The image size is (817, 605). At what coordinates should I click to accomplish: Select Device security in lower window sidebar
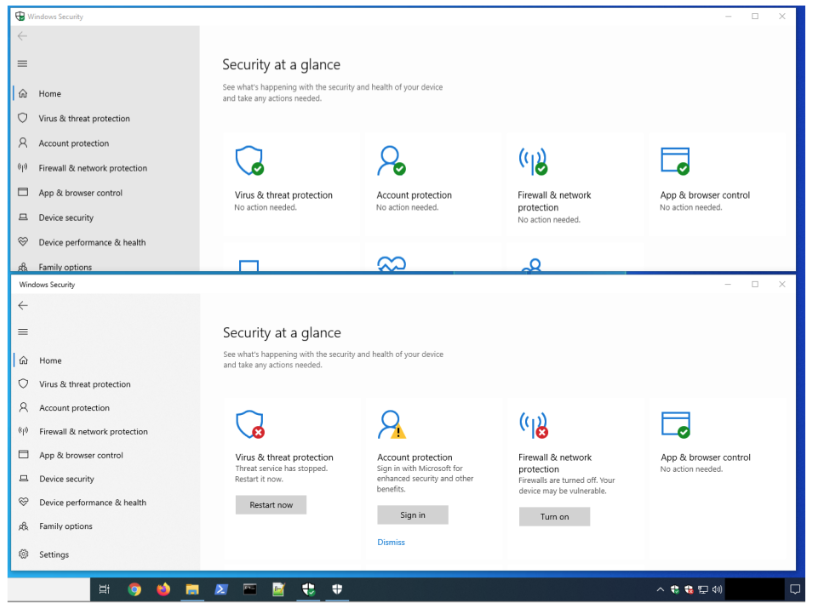coord(106,479)
